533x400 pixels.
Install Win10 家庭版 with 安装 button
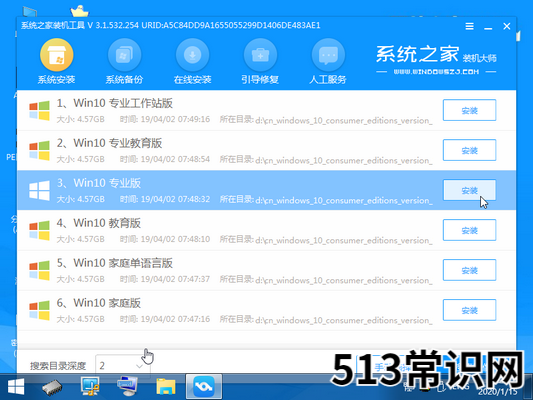(x=469, y=310)
